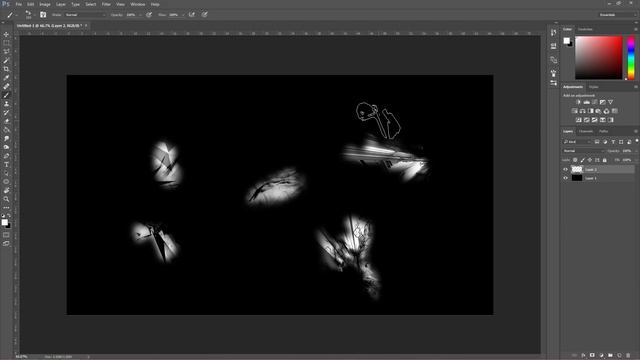
Task: Select the Magic Wand tool
Action: (x=6, y=60)
